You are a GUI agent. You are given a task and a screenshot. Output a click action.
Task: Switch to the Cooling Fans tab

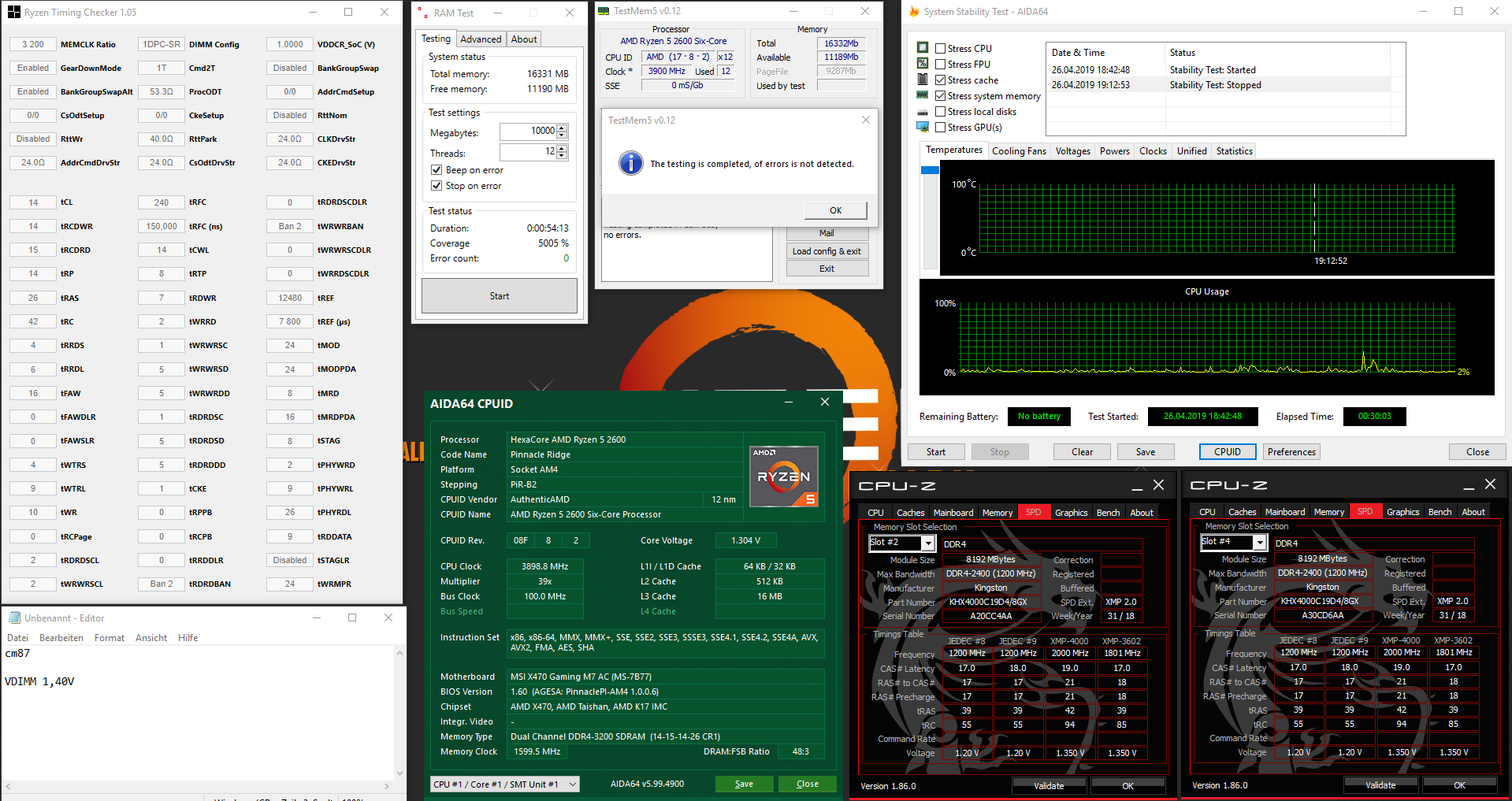click(x=1019, y=151)
